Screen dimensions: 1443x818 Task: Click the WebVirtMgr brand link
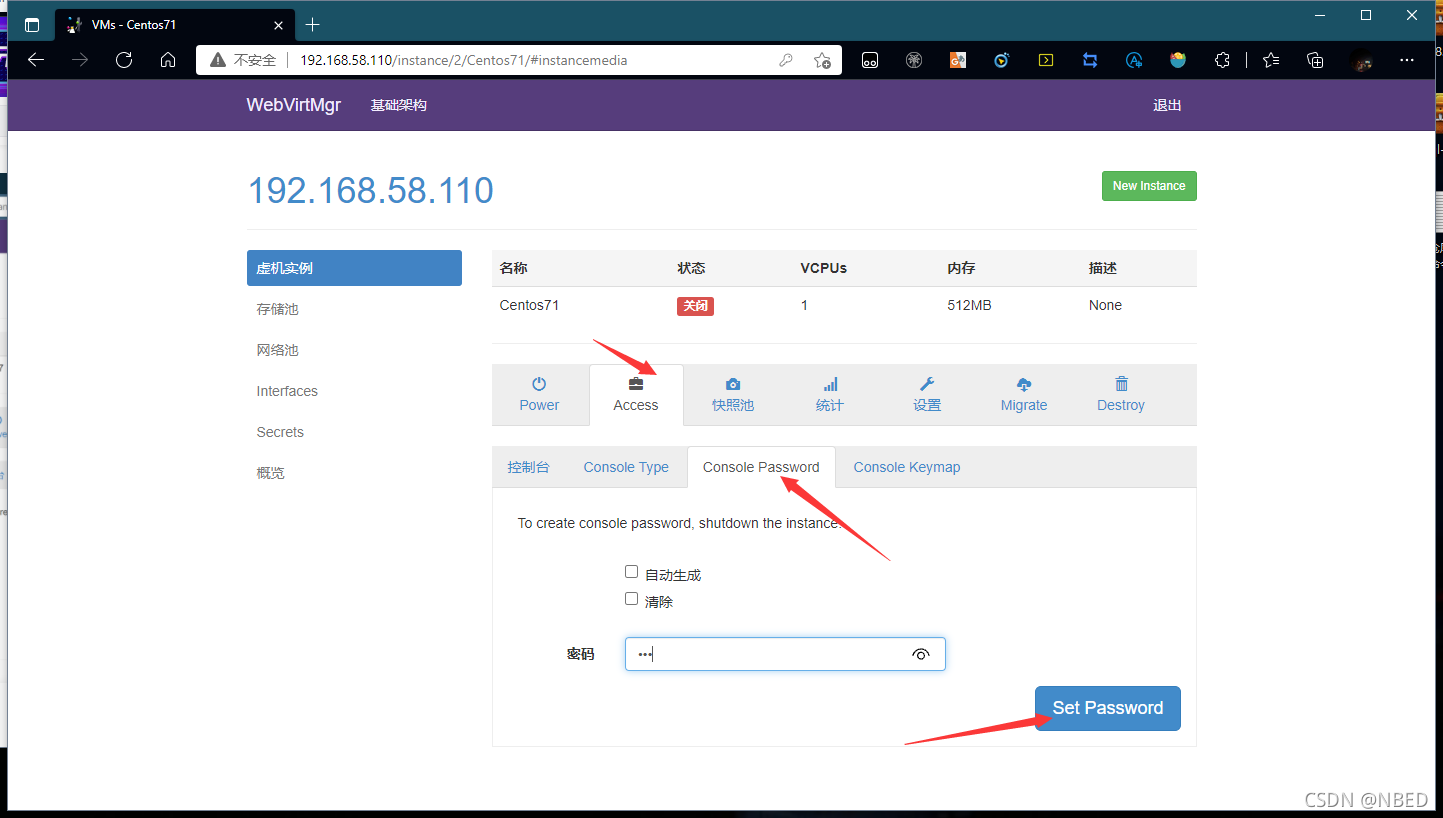click(x=294, y=105)
